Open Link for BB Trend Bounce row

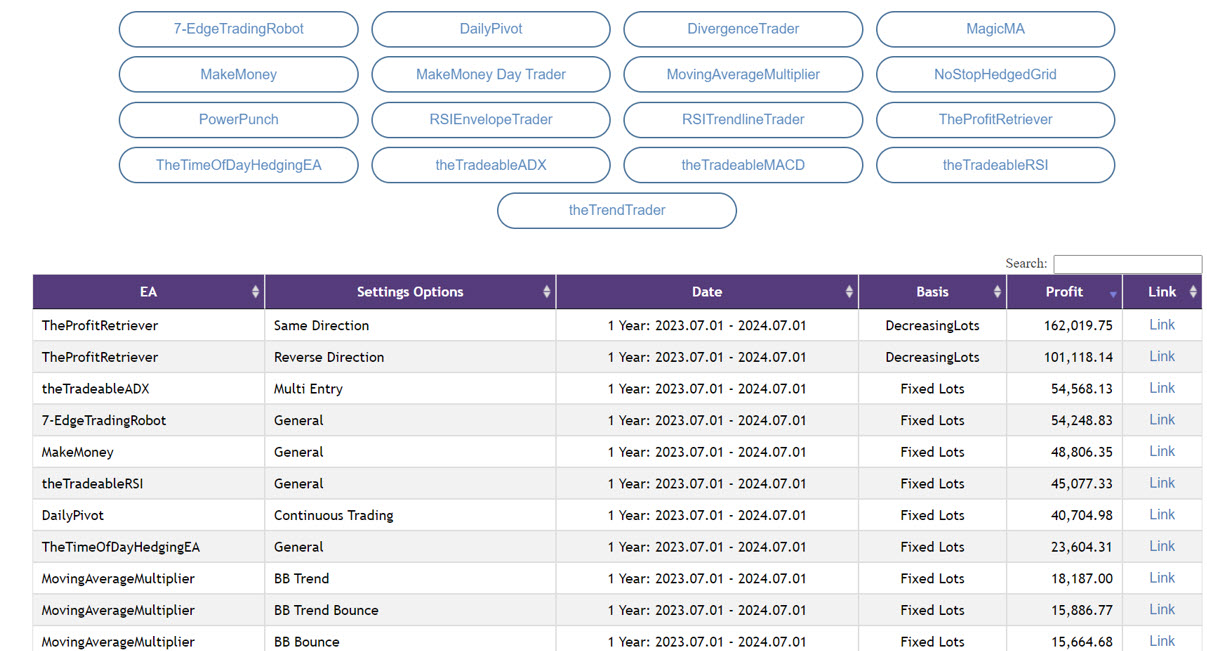1162,610
